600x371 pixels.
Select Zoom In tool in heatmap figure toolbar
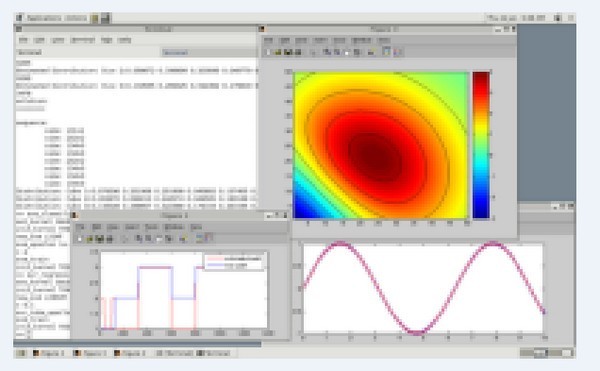(327, 52)
